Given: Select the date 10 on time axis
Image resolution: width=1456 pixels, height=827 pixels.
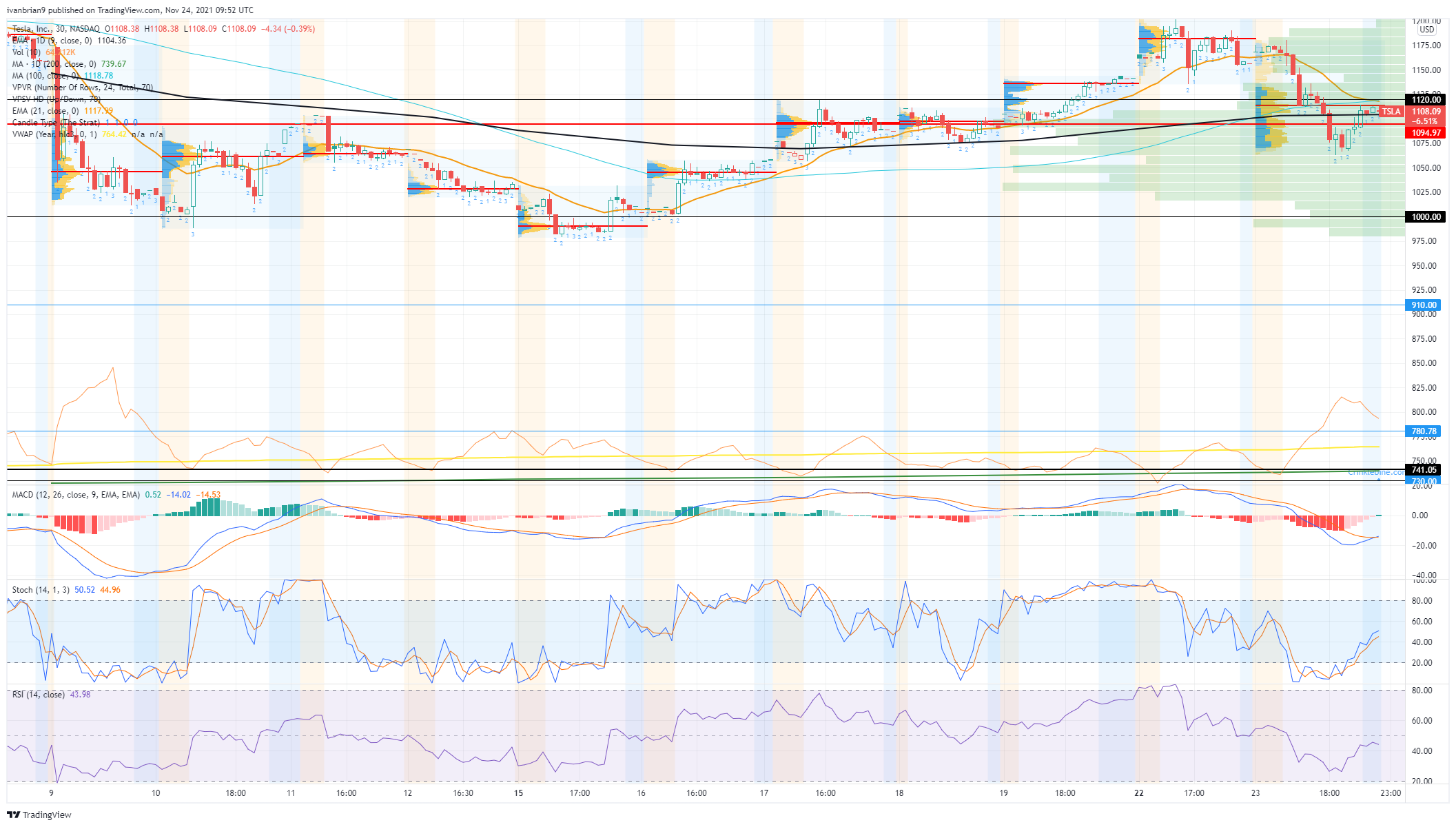Looking at the screenshot, I should (156, 793).
